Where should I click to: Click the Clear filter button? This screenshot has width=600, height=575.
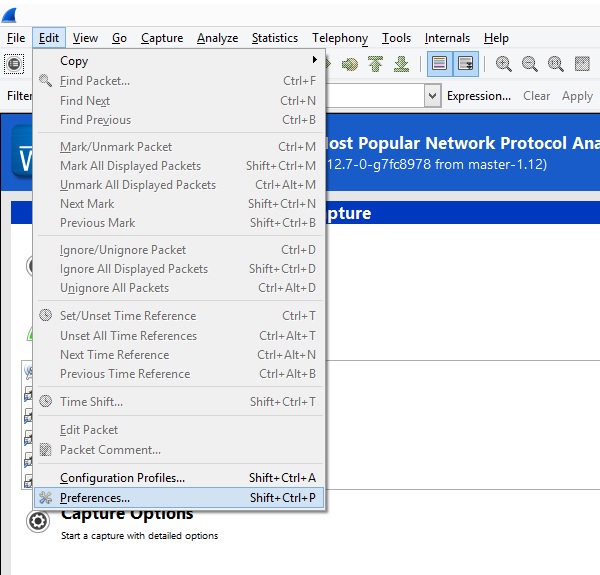(x=536, y=96)
